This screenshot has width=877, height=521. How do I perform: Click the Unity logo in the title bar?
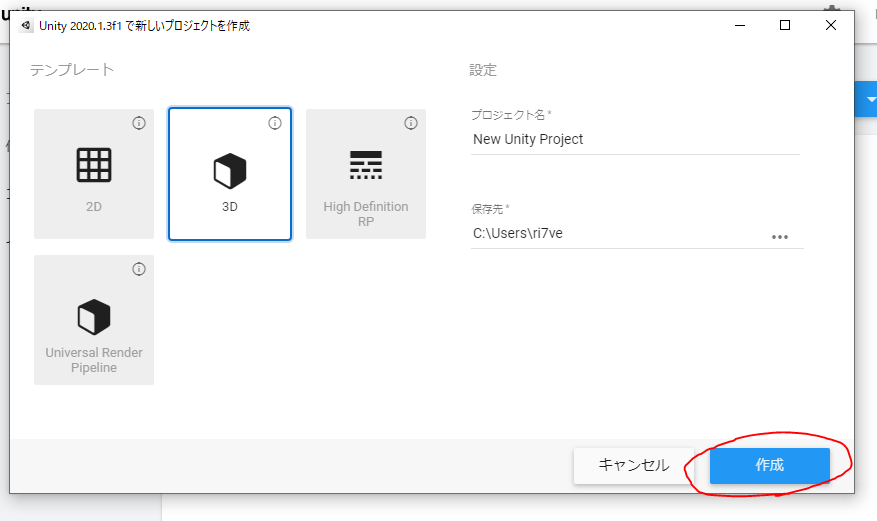tap(26, 25)
